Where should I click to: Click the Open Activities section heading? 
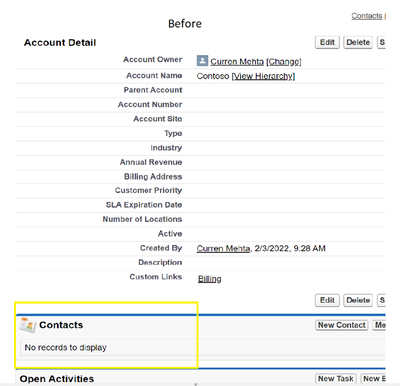coord(57,379)
